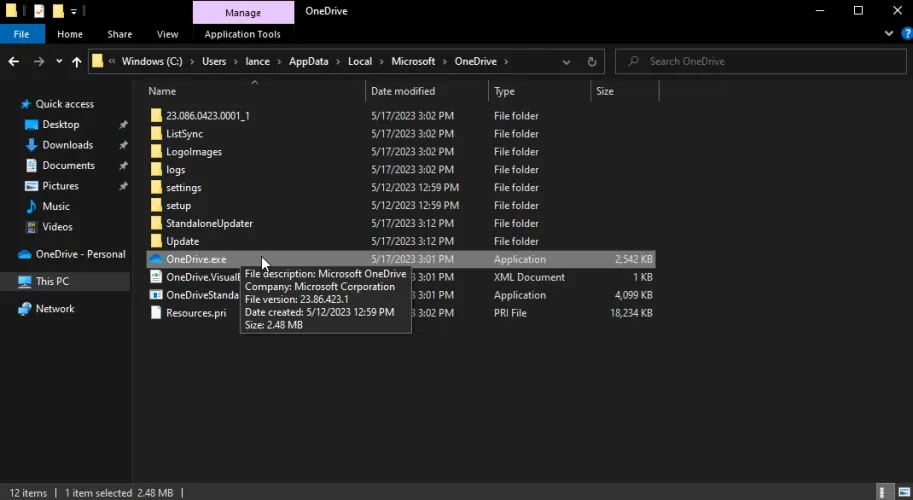913x500 pixels.
Task: Sort files by the Date modified column
Action: 403,91
